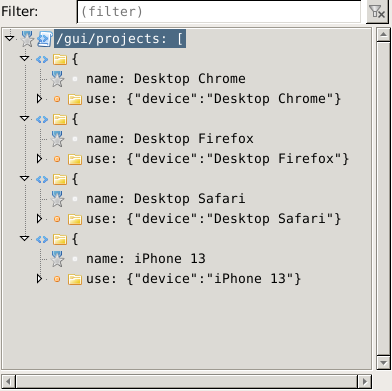Click the horizontal scrollbar thumb

186,381
